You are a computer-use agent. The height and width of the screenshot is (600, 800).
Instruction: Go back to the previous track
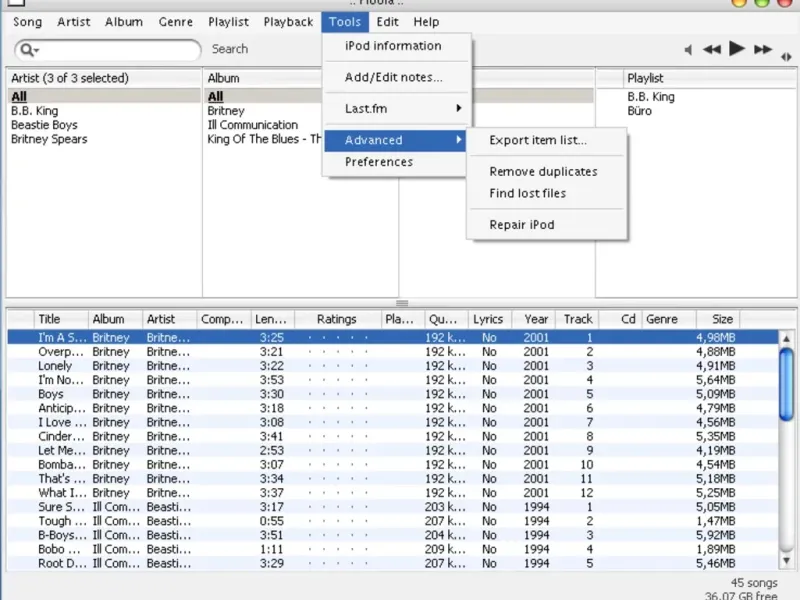(712, 49)
